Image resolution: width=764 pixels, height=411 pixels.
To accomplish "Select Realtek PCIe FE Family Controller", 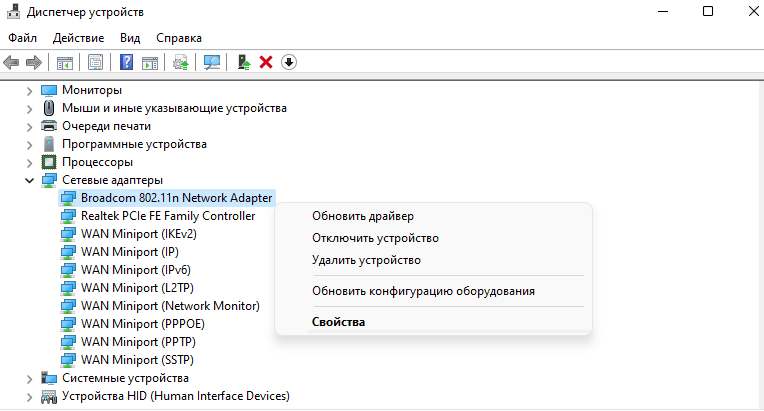I will 168,216.
